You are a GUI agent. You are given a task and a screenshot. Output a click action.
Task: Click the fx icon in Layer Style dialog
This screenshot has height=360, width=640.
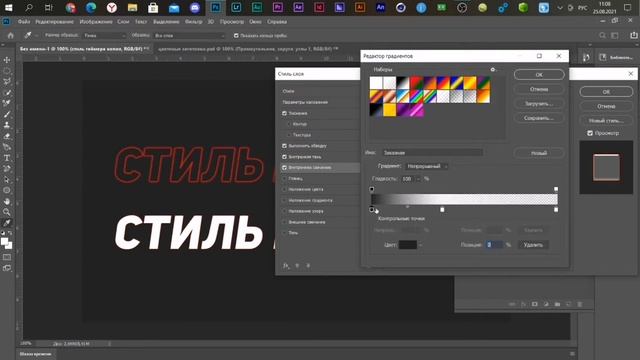286,266
